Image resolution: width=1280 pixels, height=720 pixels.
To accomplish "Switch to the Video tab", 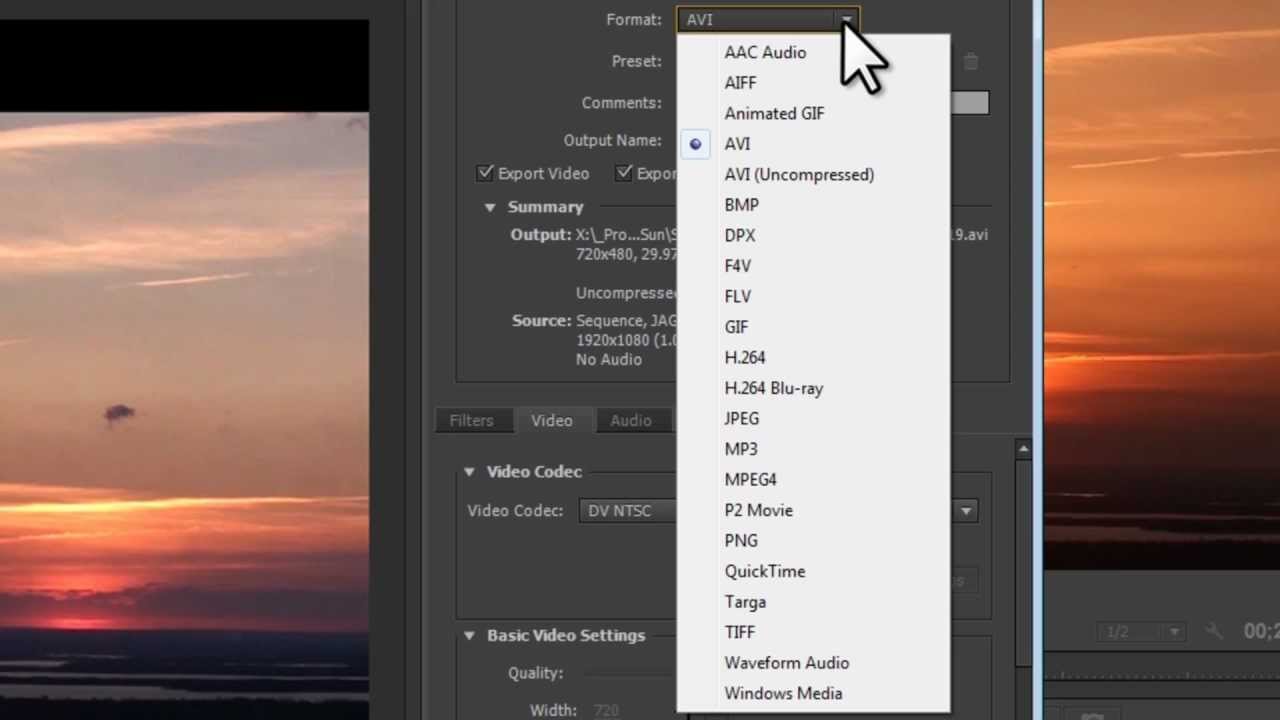I will [x=552, y=421].
